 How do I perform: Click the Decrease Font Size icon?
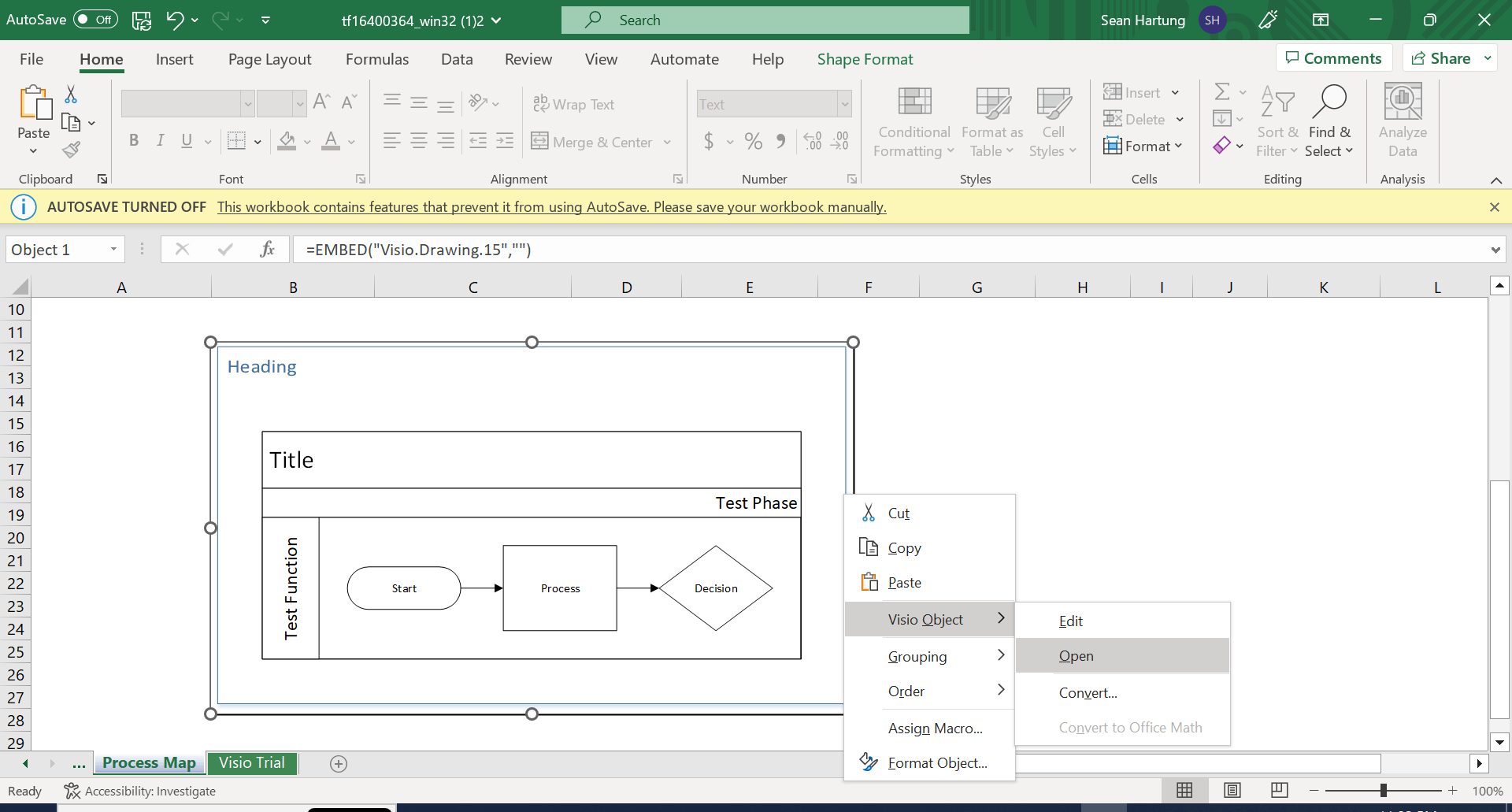pyautogui.click(x=349, y=102)
